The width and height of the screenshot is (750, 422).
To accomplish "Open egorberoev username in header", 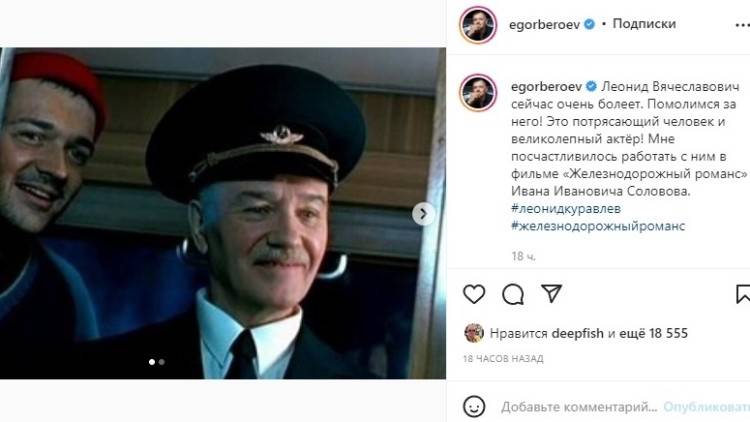I will click(x=544, y=24).
